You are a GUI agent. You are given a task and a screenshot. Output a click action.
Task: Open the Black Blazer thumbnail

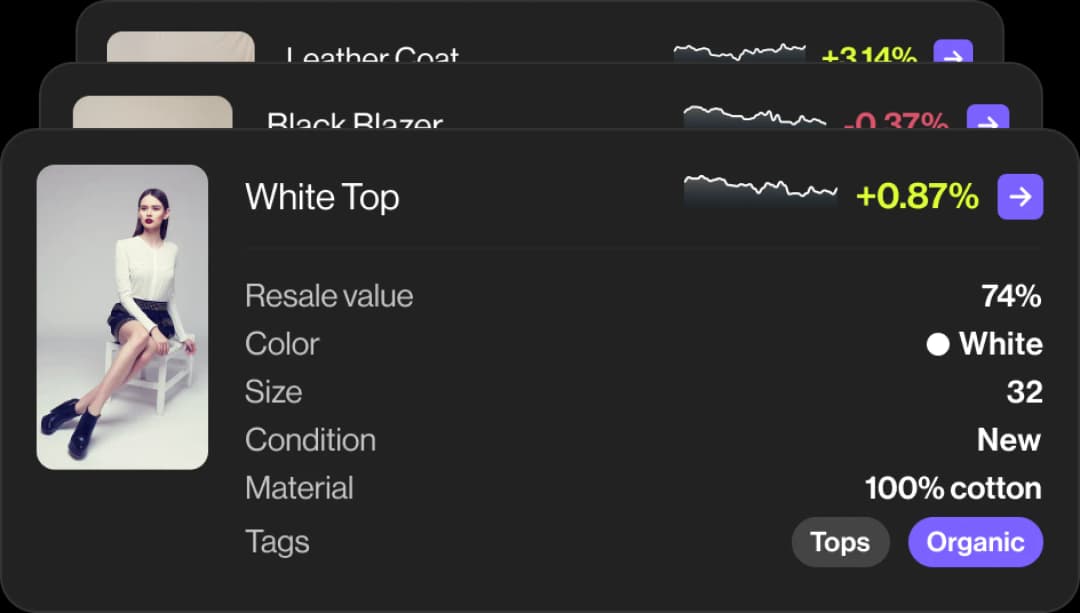(152, 112)
